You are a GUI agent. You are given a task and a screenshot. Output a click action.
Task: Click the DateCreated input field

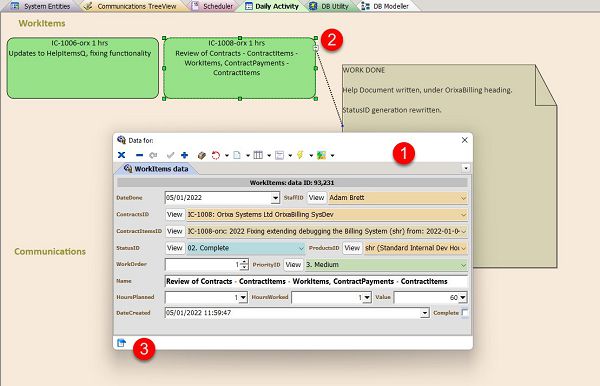pos(293,313)
